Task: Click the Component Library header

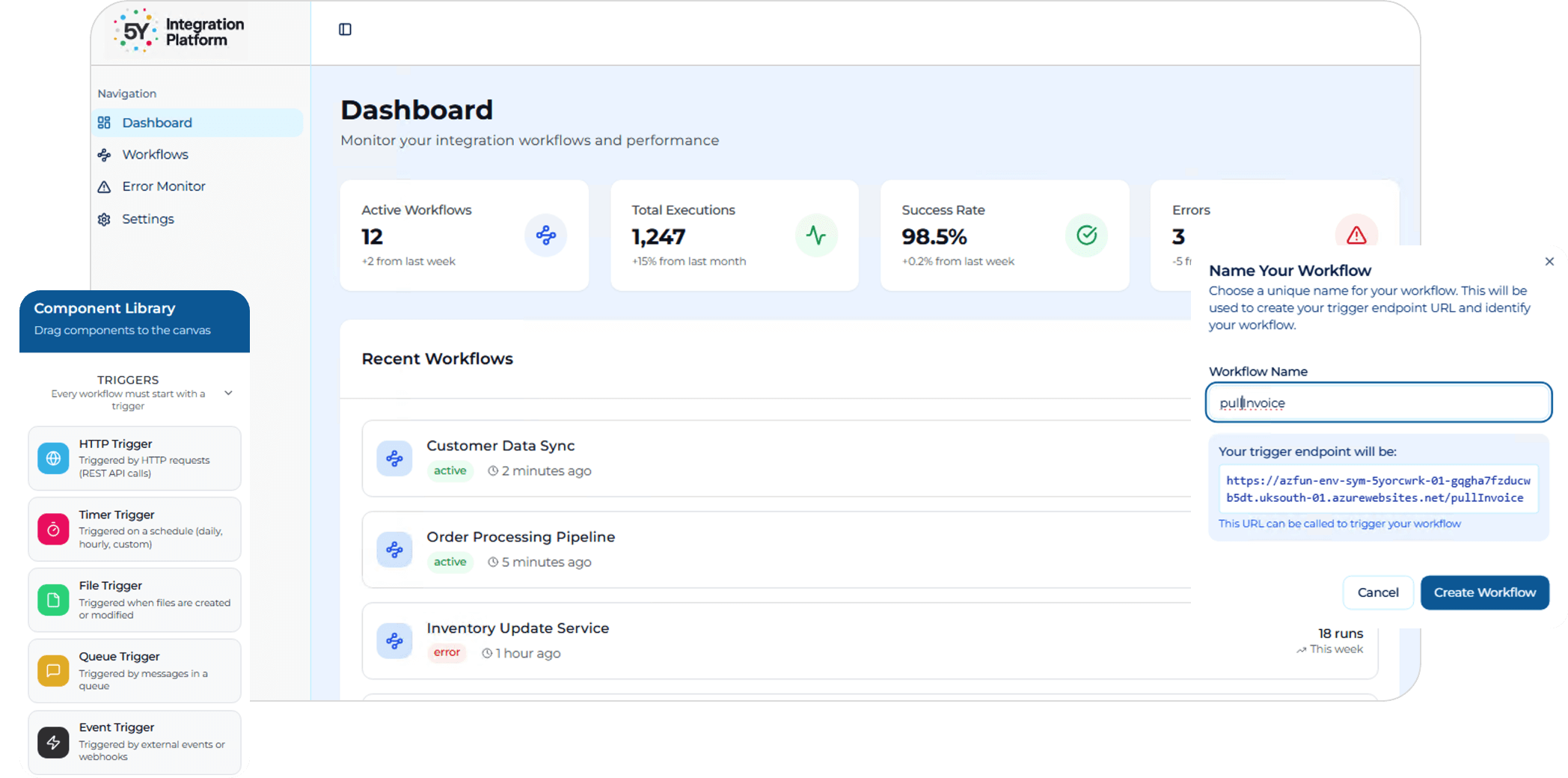Action: (x=135, y=321)
